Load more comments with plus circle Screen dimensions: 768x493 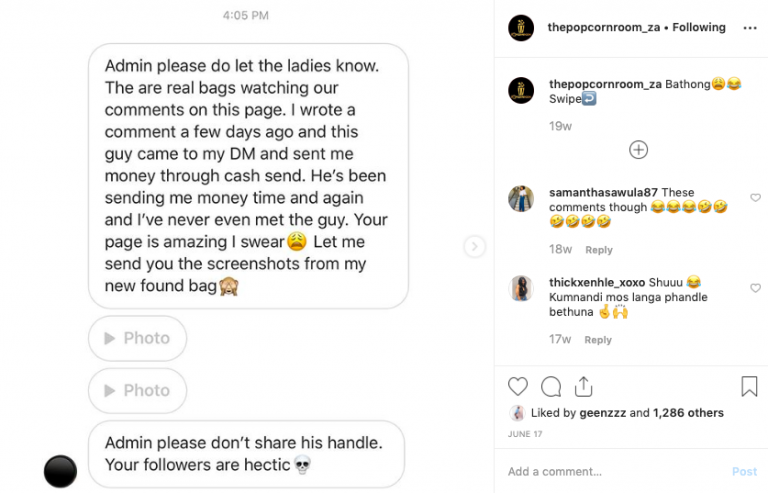pyautogui.click(x=638, y=150)
